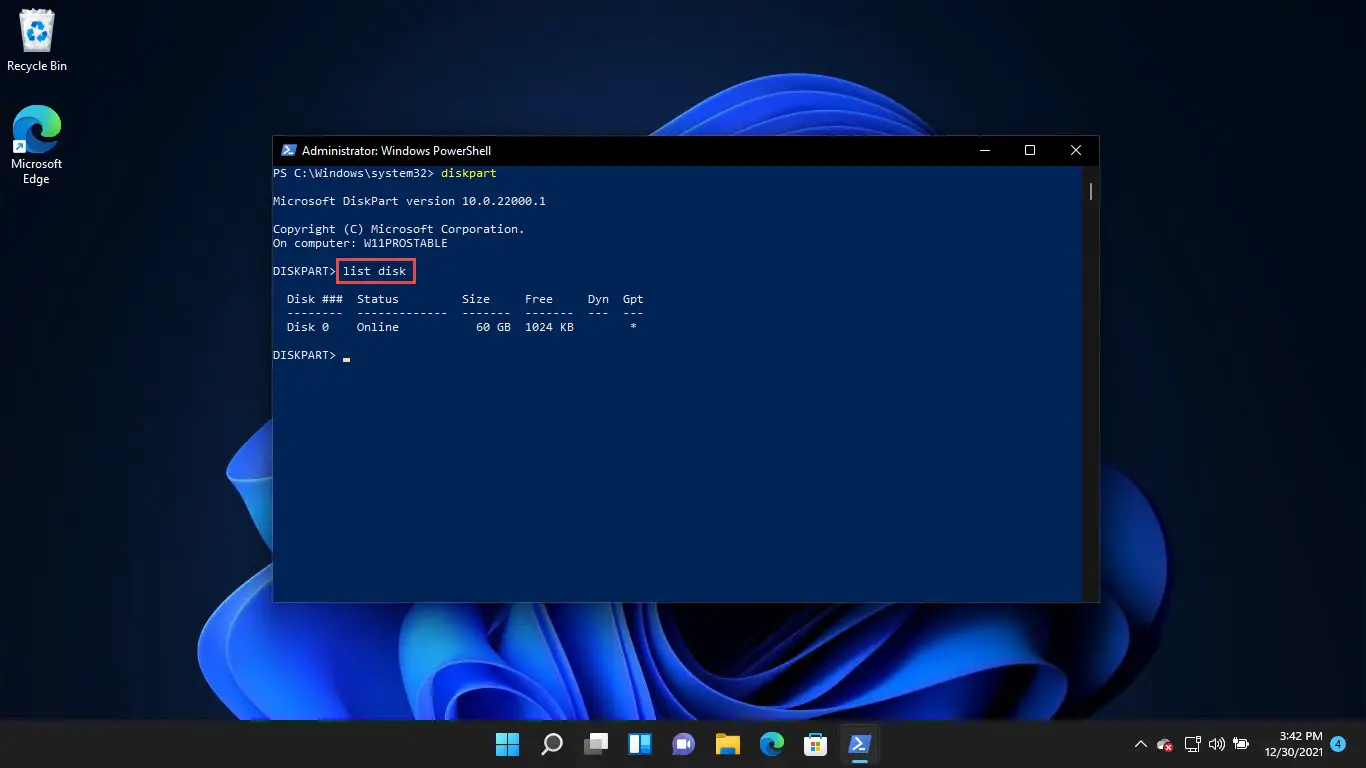This screenshot has width=1366, height=768.
Task: Click 'PS C:\Windows\system32>' prompt text
Action: (x=353, y=173)
